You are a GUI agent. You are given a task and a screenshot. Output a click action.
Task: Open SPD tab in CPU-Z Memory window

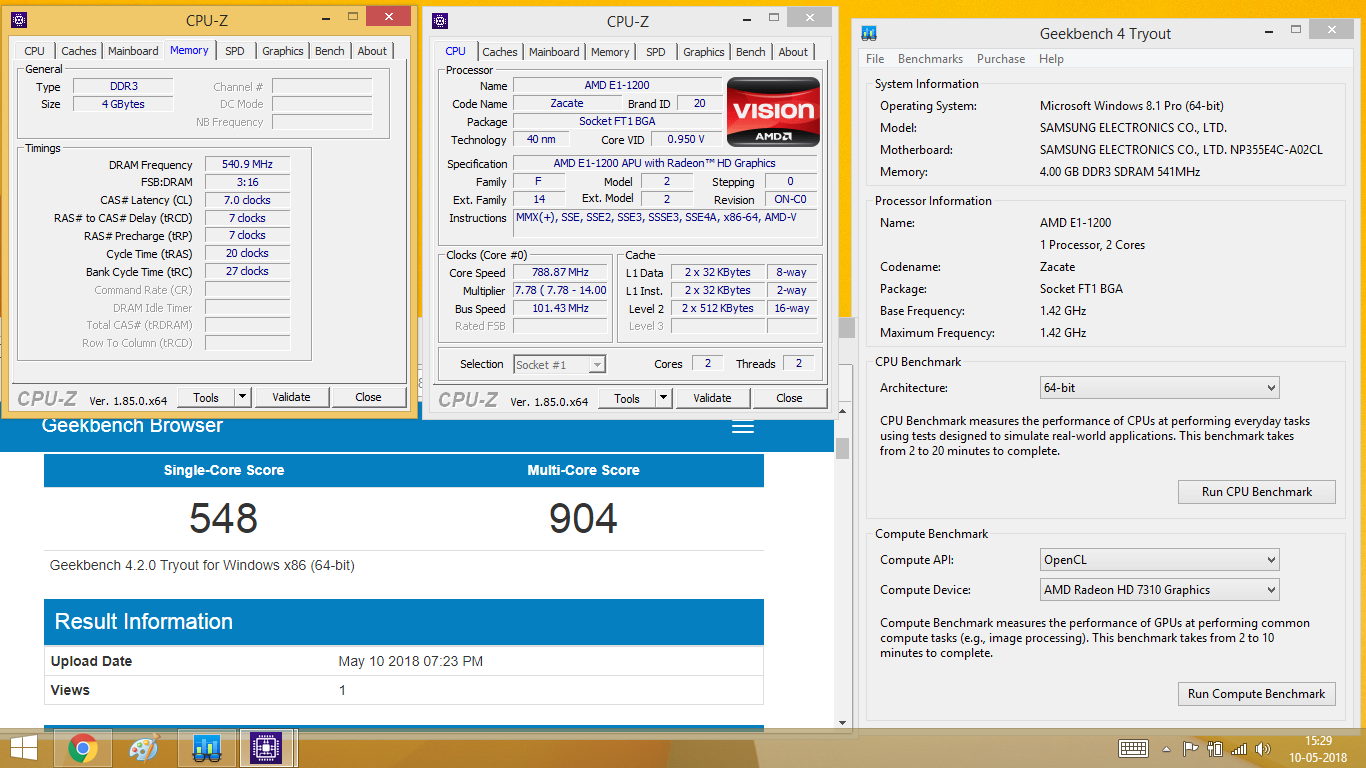click(234, 51)
